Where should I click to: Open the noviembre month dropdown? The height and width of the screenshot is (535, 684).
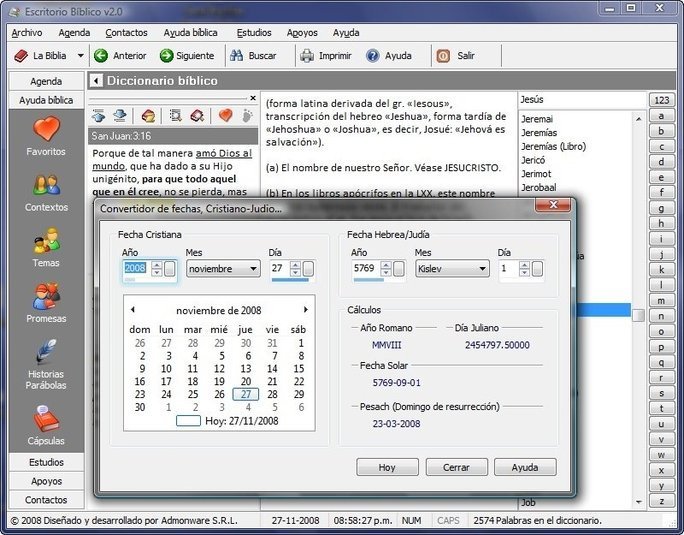point(252,269)
